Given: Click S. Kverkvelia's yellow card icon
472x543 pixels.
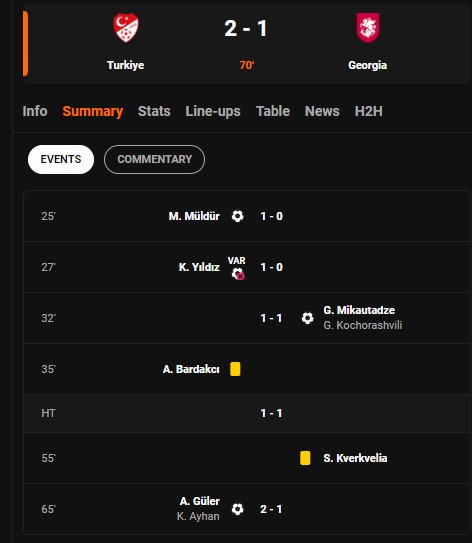Looking at the screenshot, I should 305,458.
